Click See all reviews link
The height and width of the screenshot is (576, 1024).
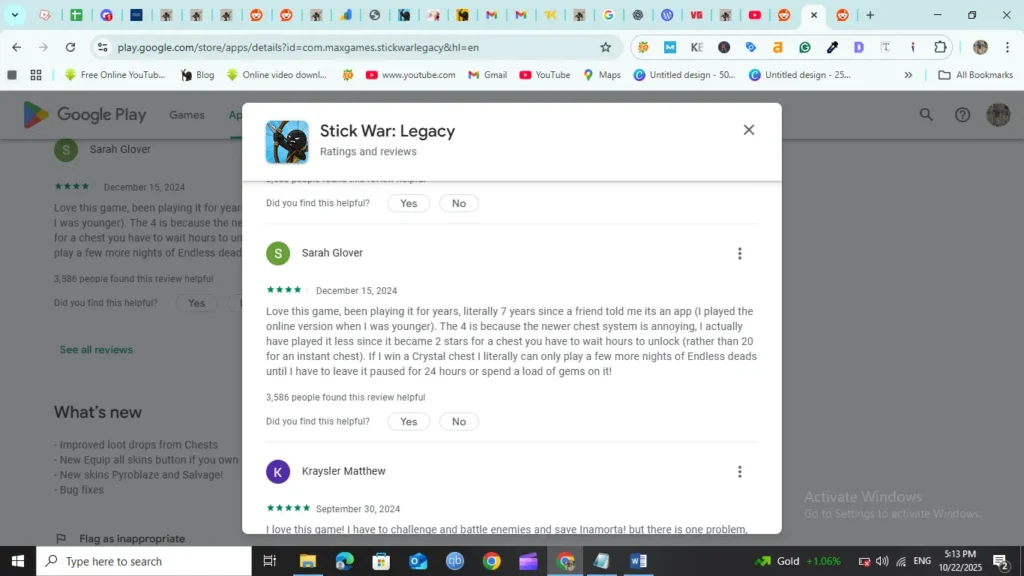tap(96, 350)
